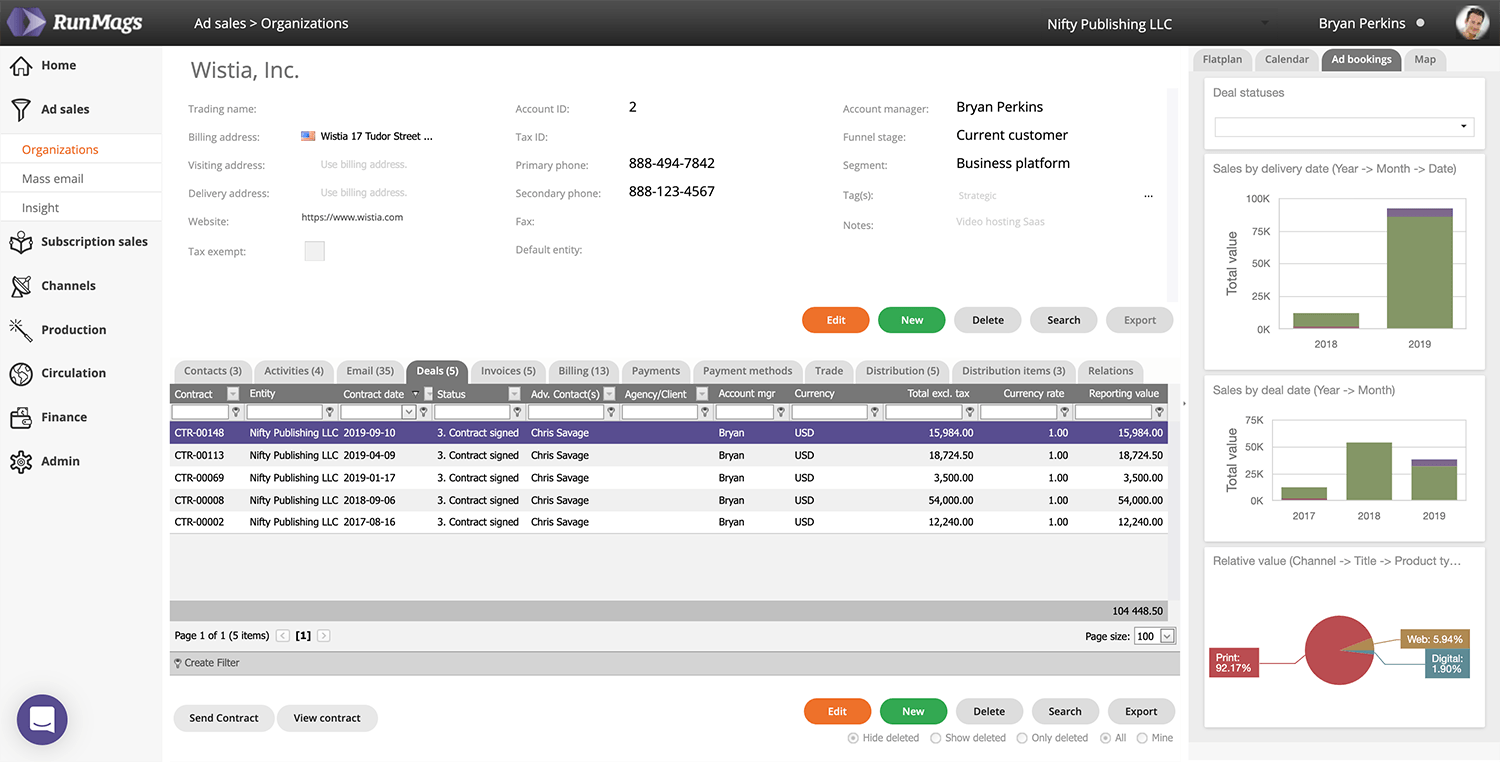
Task: Click filter icon beside Entity filter box
Action: 331,412
